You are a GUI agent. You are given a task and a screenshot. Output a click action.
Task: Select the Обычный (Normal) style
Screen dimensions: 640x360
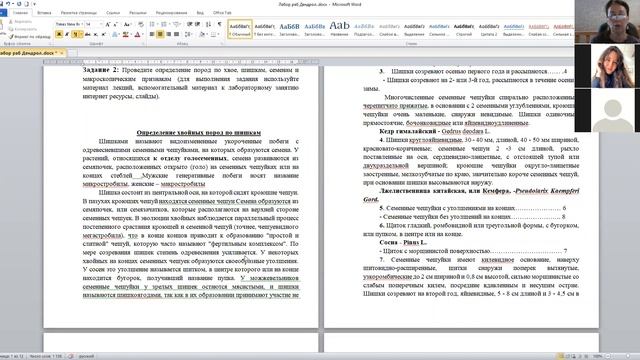point(240,29)
